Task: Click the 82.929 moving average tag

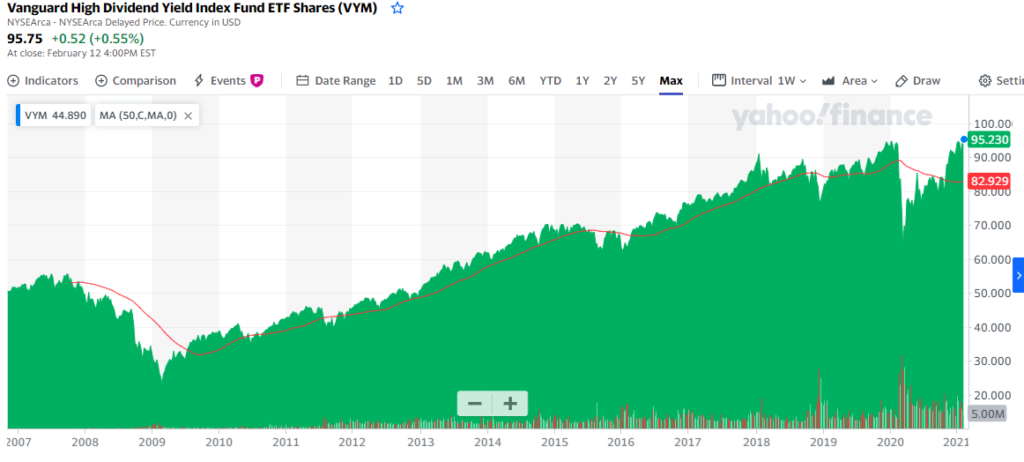Action: point(989,180)
